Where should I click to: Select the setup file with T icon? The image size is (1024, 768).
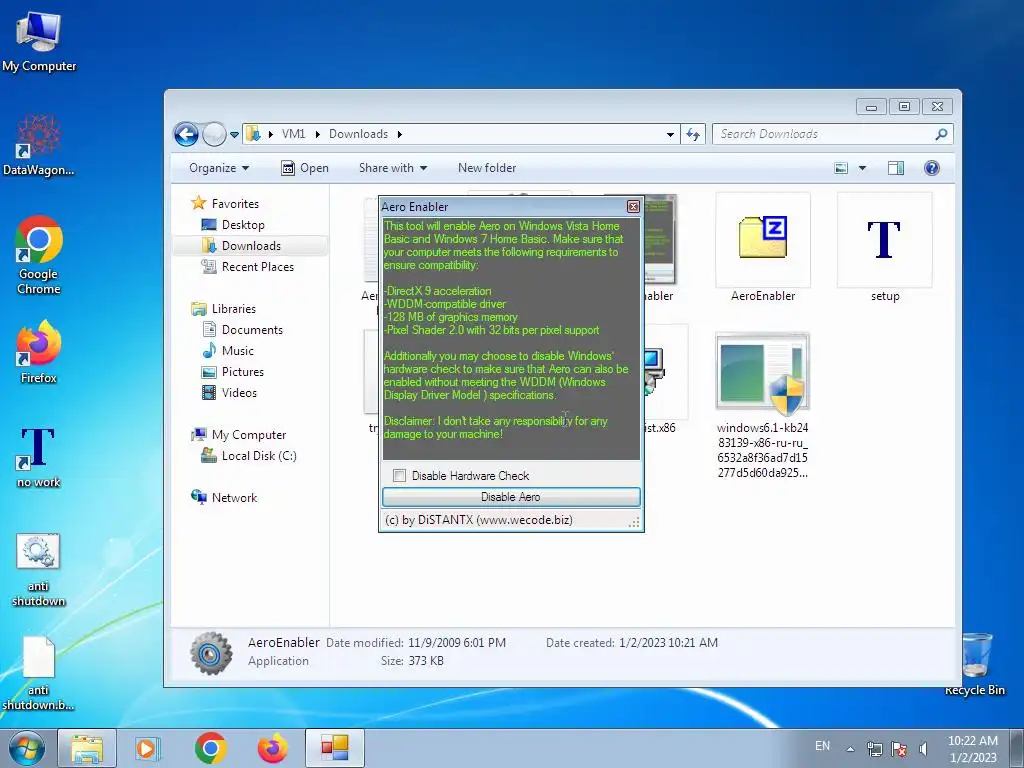point(885,248)
